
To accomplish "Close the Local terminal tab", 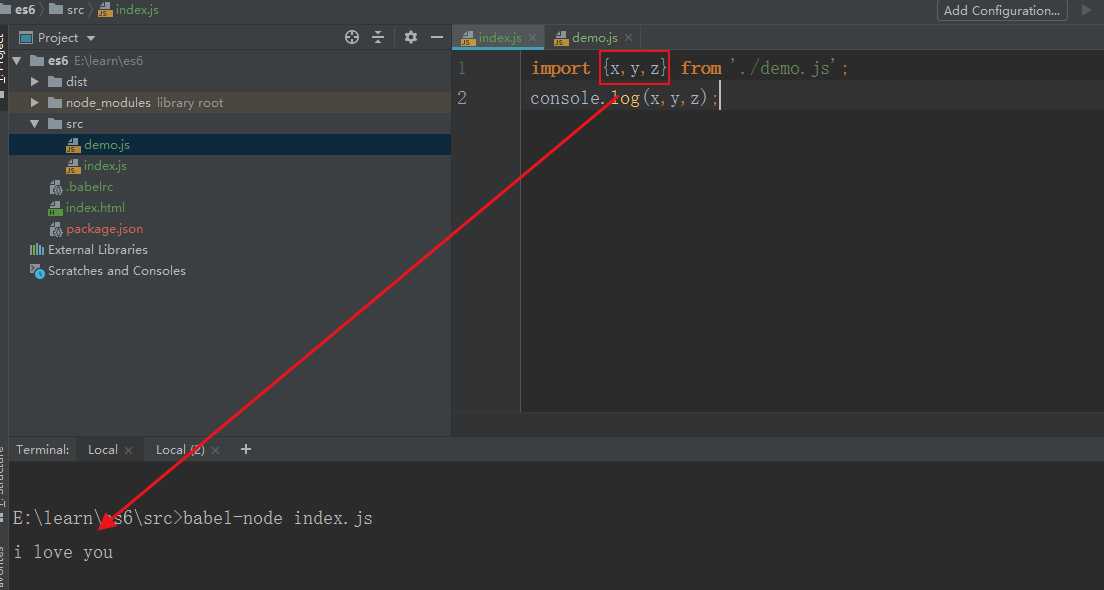I will [x=128, y=451].
